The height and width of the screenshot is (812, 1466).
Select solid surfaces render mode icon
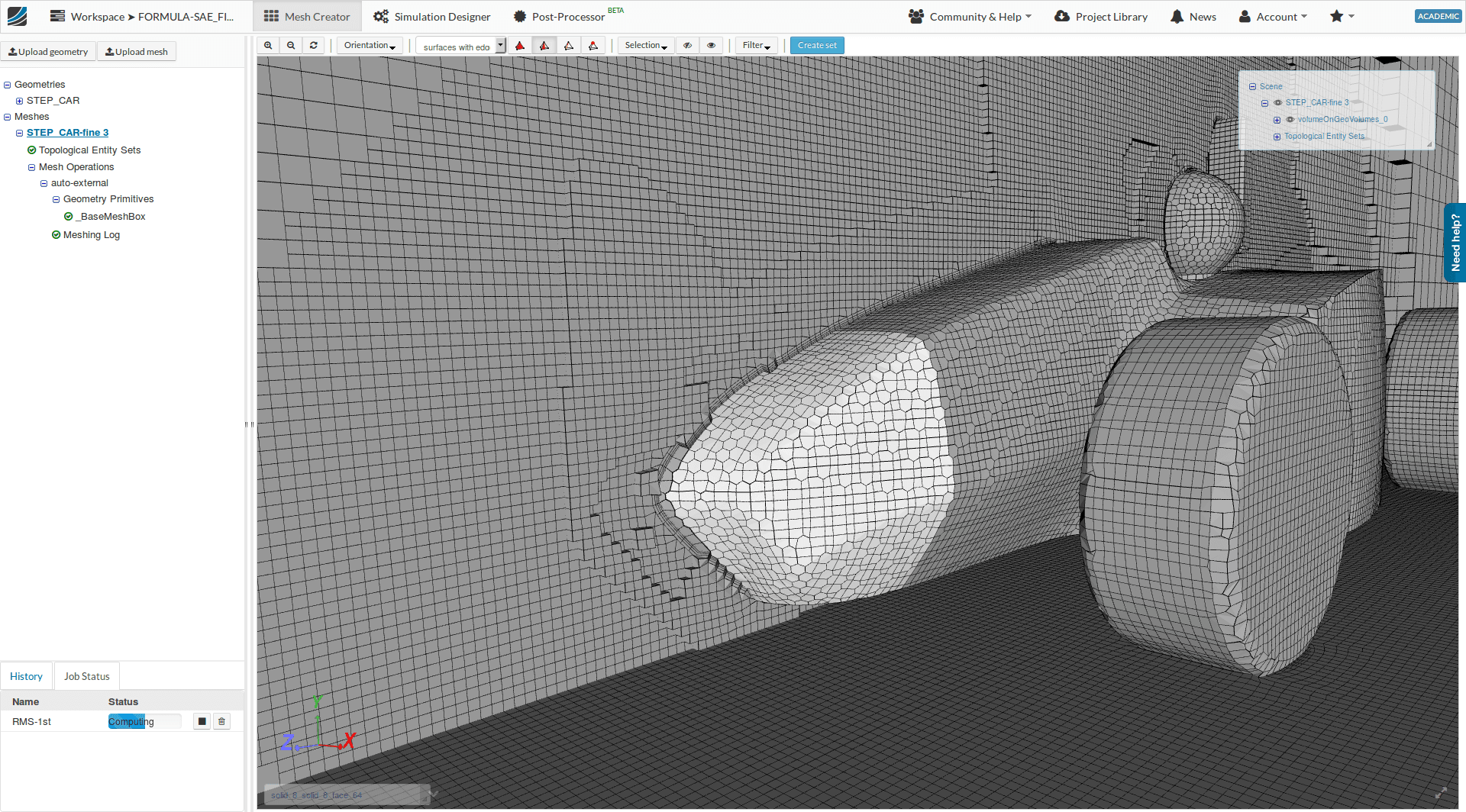pyautogui.click(x=520, y=46)
